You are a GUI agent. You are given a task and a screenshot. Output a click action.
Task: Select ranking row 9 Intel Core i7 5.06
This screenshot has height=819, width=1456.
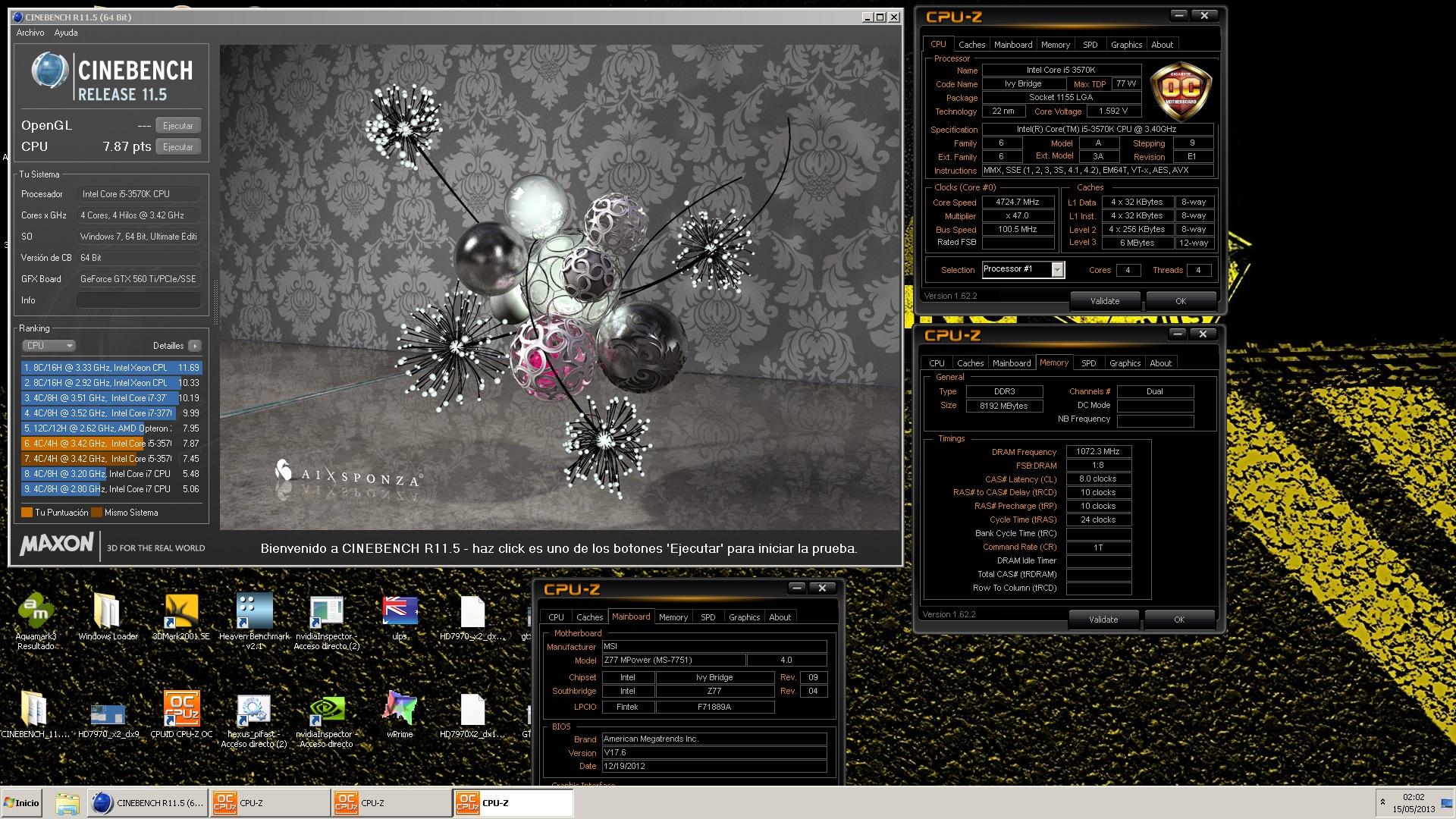pyautogui.click(x=111, y=489)
